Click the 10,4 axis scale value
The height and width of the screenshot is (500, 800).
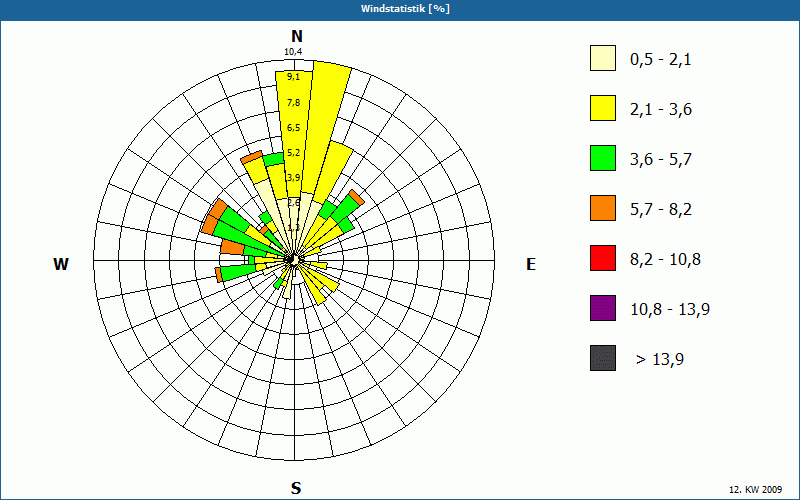(293, 52)
